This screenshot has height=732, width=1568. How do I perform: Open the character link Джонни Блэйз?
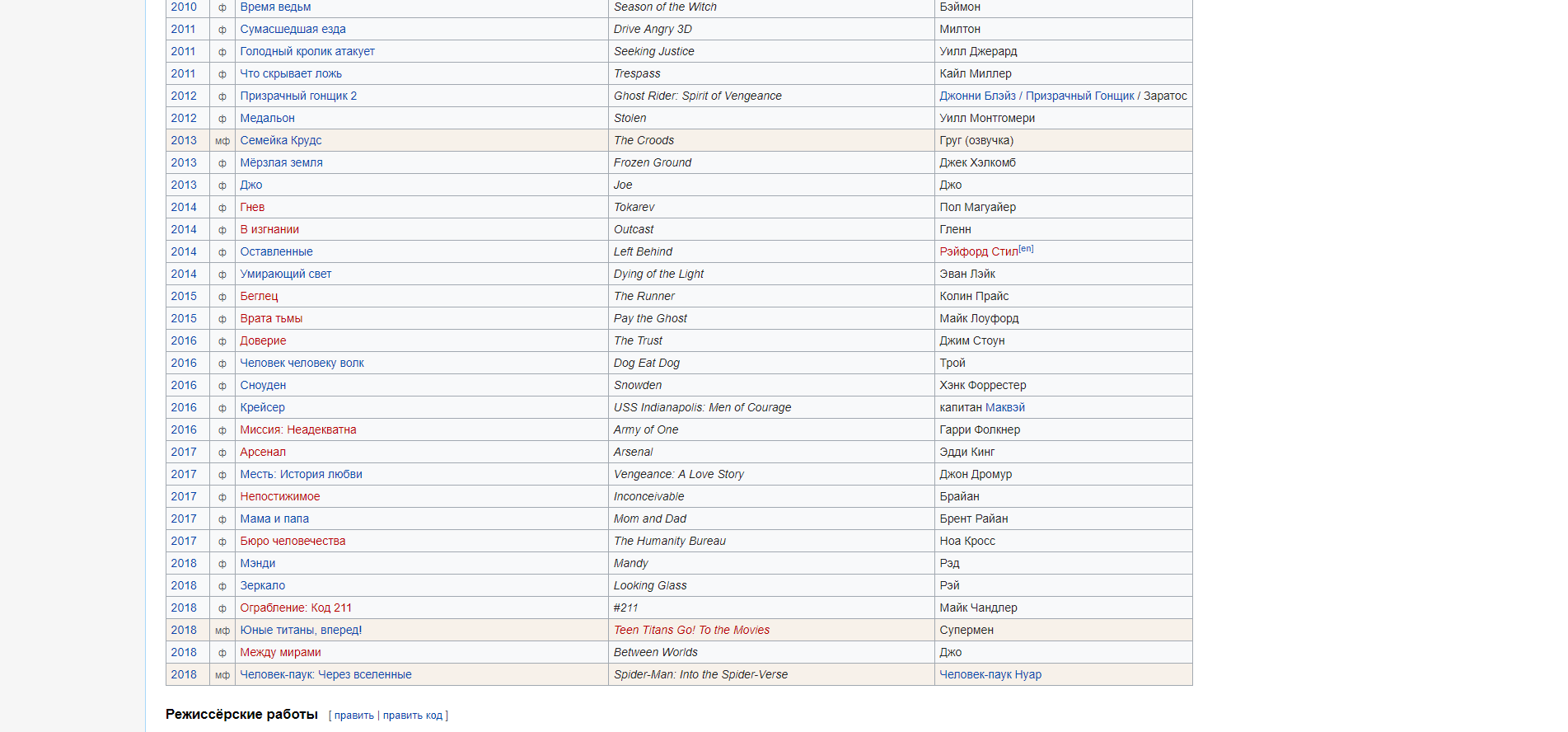pyautogui.click(x=977, y=96)
